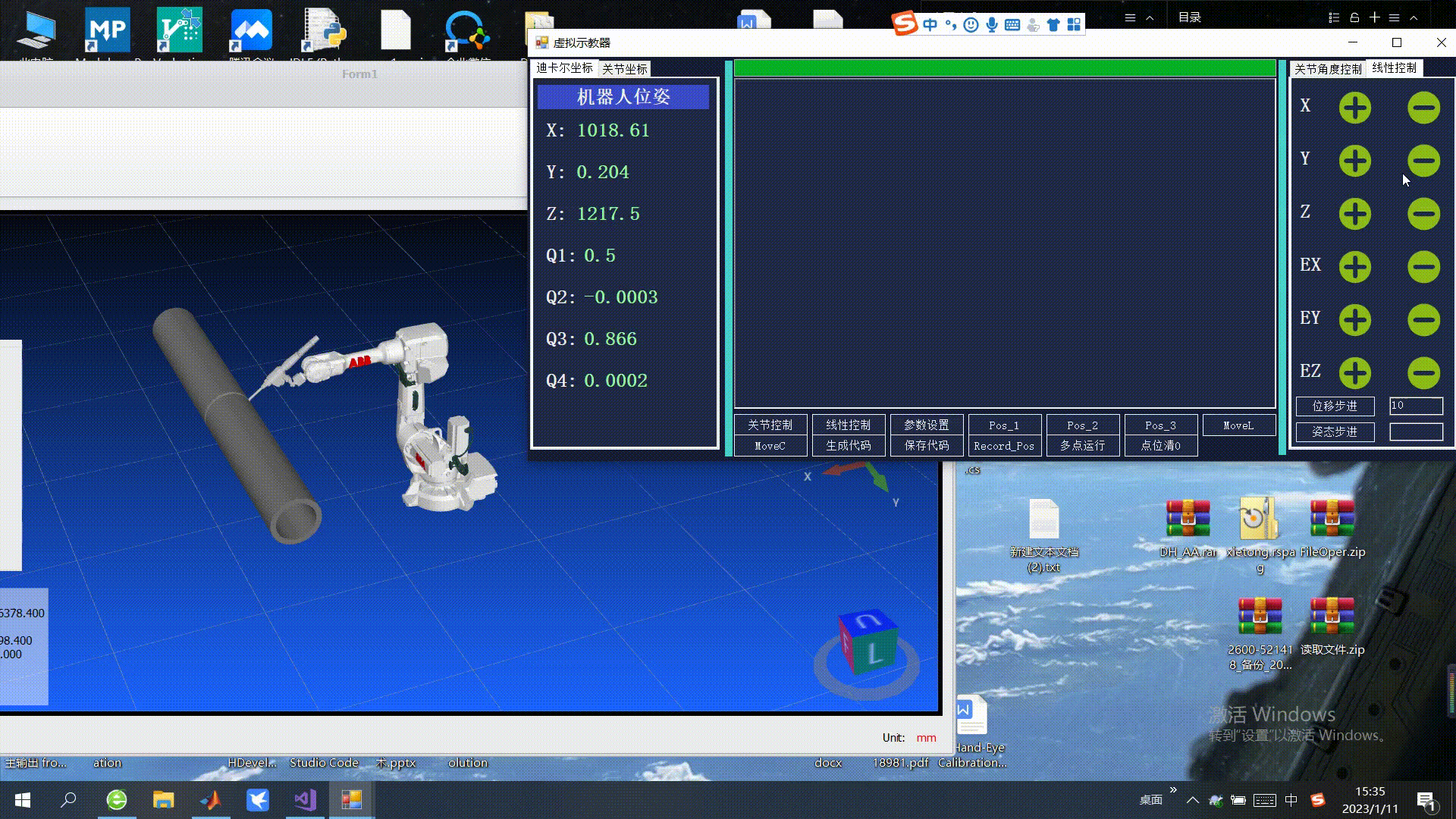The width and height of the screenshot is (1456, 819).
Task: Click the green progress bar at top
Action: (1004, 68)
